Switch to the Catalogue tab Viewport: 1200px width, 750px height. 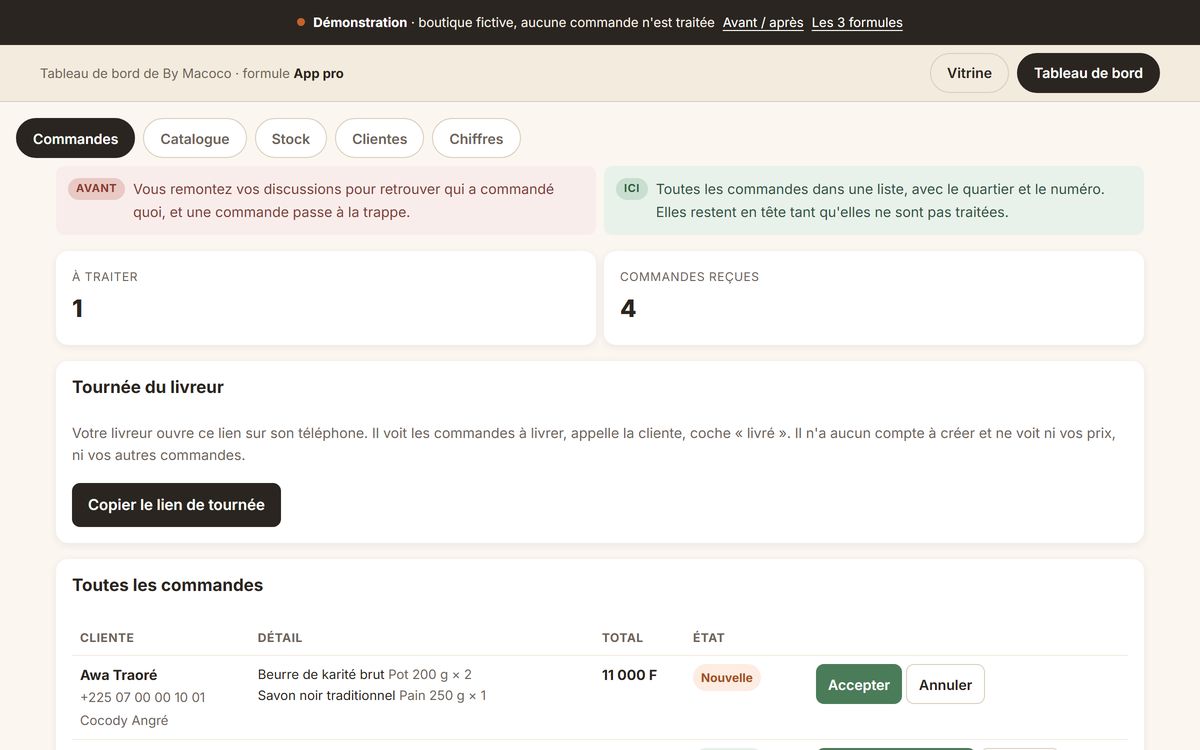click(195, 139)
